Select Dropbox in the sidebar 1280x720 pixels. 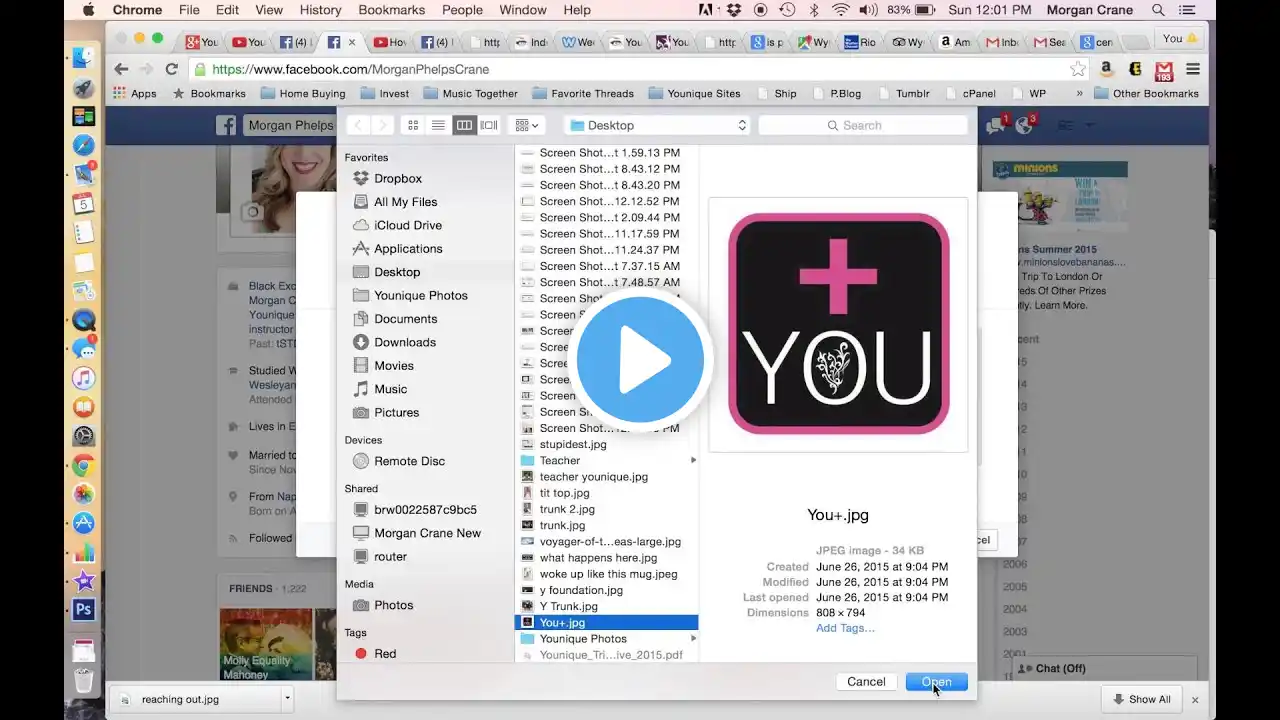[x=398, y=178]
